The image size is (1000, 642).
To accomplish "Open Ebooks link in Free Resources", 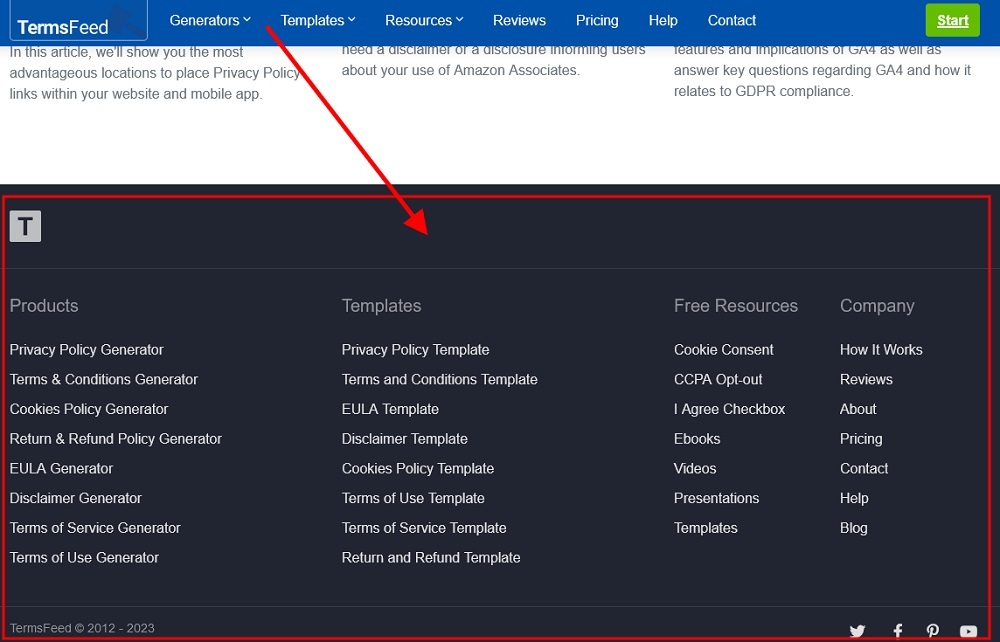I will coord(697,439).
